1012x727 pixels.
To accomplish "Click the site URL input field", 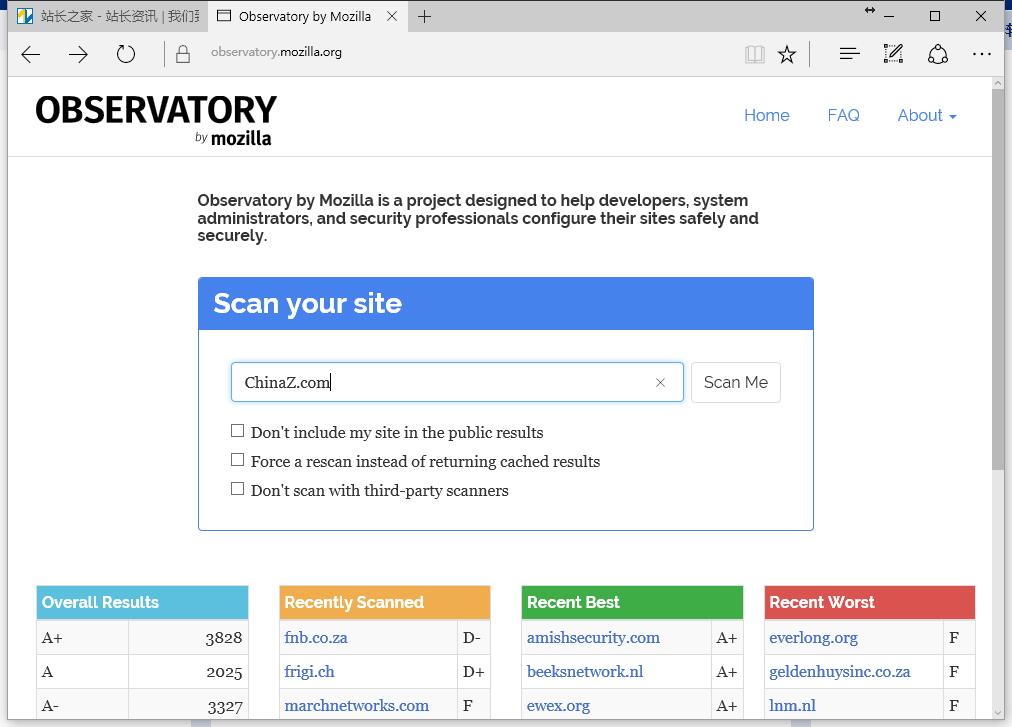I will [457, 382].
